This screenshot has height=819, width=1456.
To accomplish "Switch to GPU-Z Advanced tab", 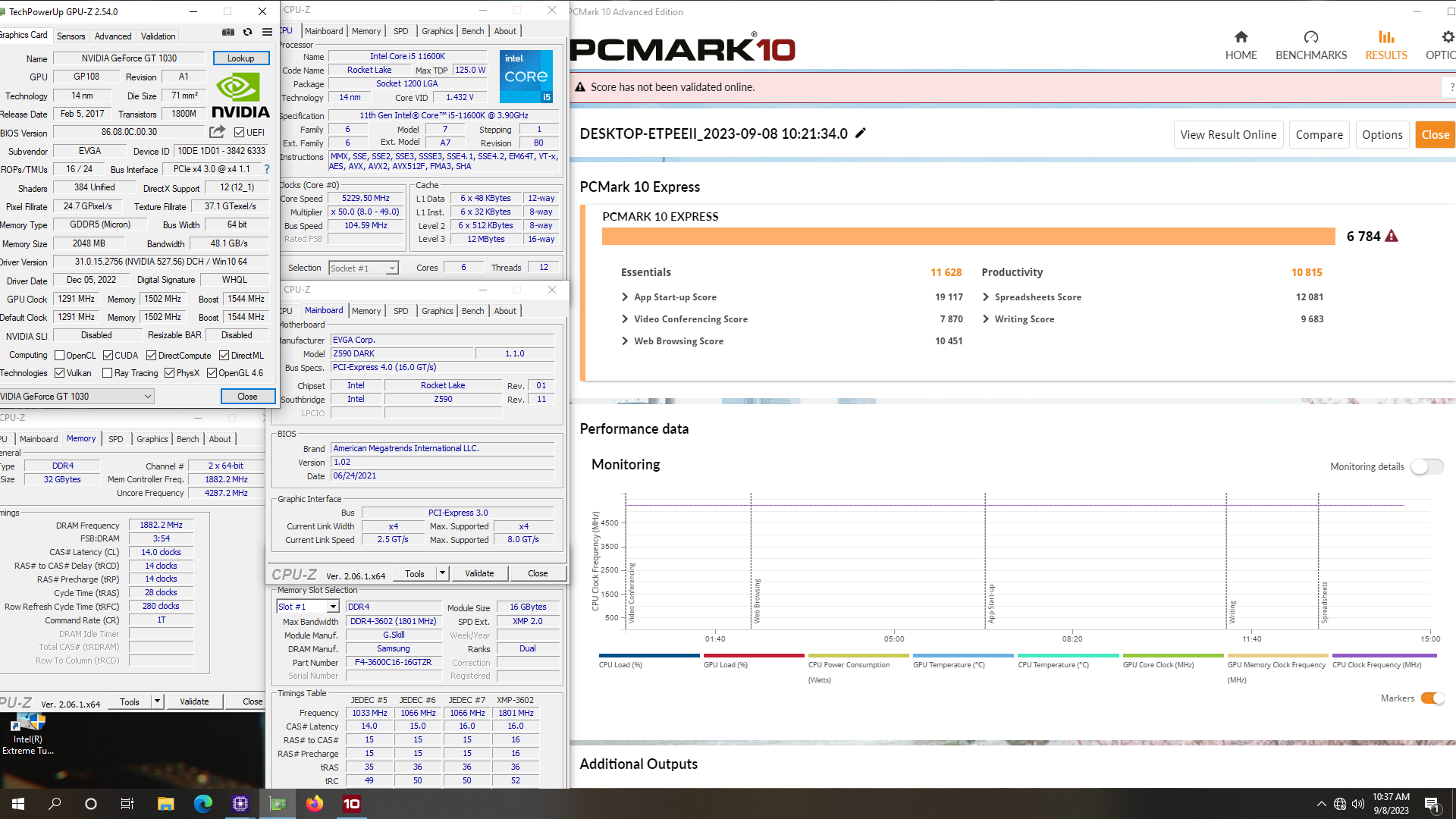I will coord(113,36).
